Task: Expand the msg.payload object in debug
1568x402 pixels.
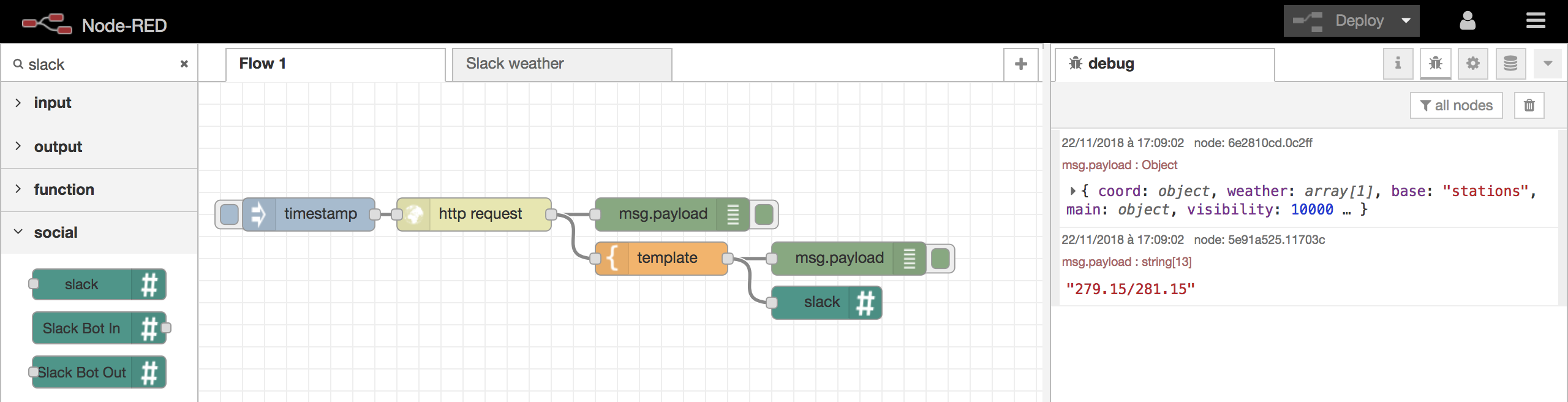Action: pyautogui.click(x=1072, y=191)
